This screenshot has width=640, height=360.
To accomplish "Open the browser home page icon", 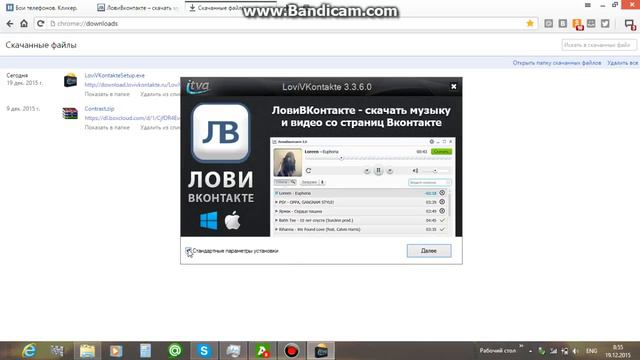I will tap(24, 23).
